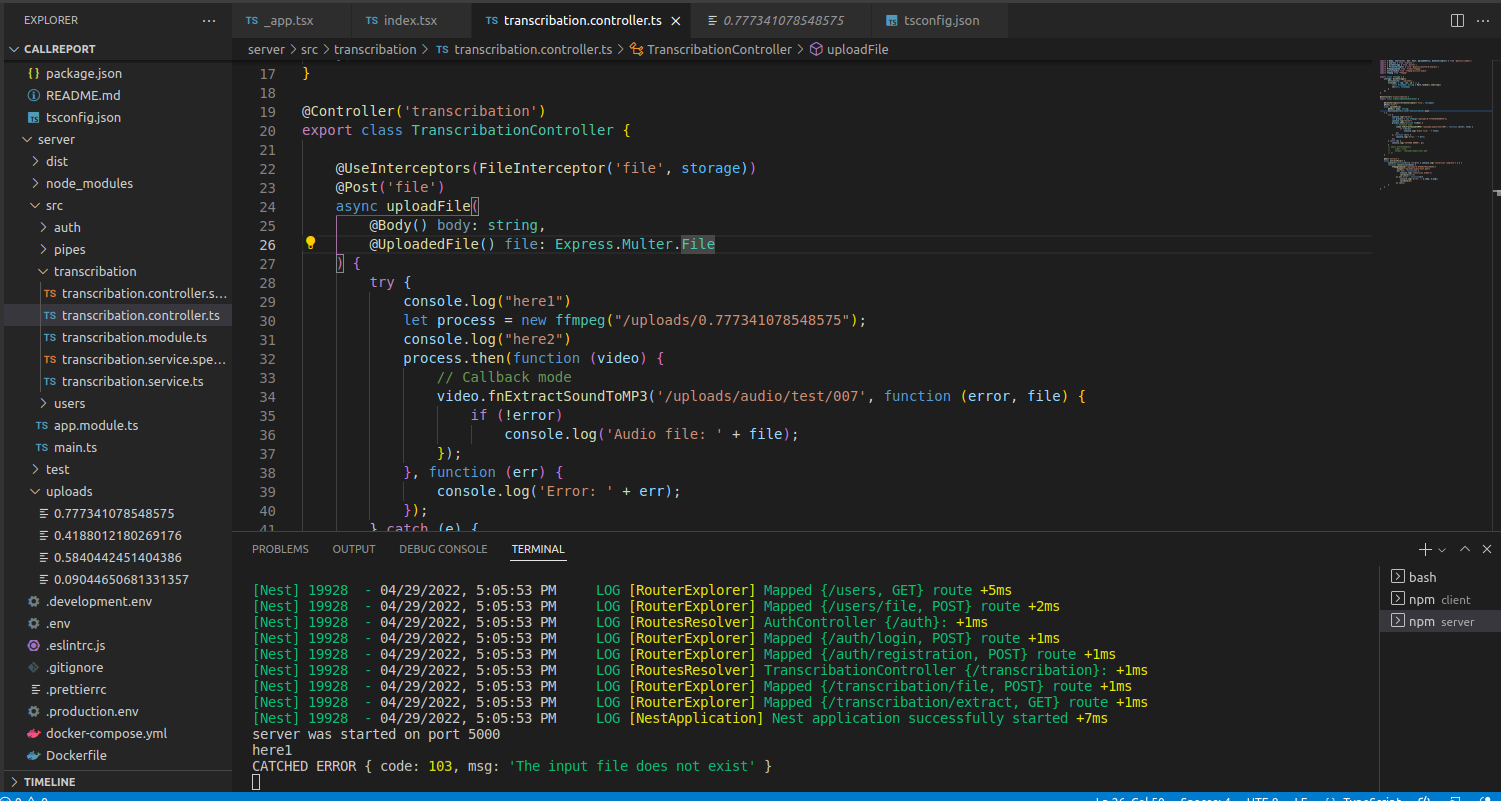
Task: Open README.md file
Action: pyautogui.click(x=118, y=95)
